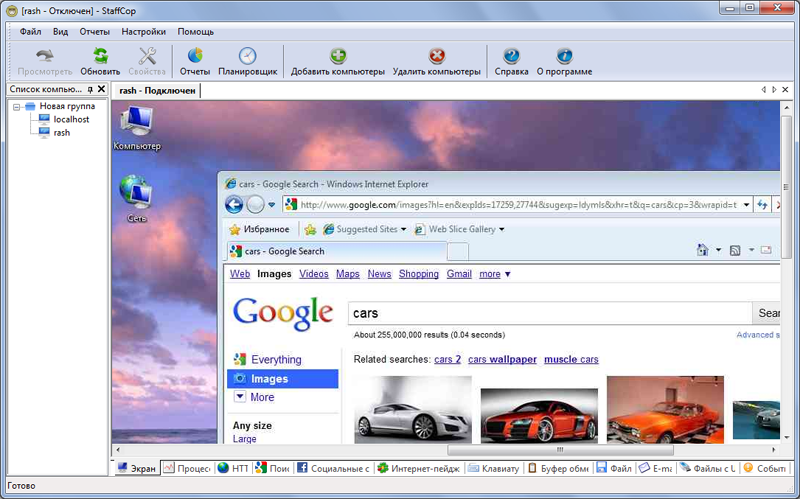This screenshot has height=499, width=800.
Task: Switch to Социальные сети bottom tab
Action: tap(333, 468)
